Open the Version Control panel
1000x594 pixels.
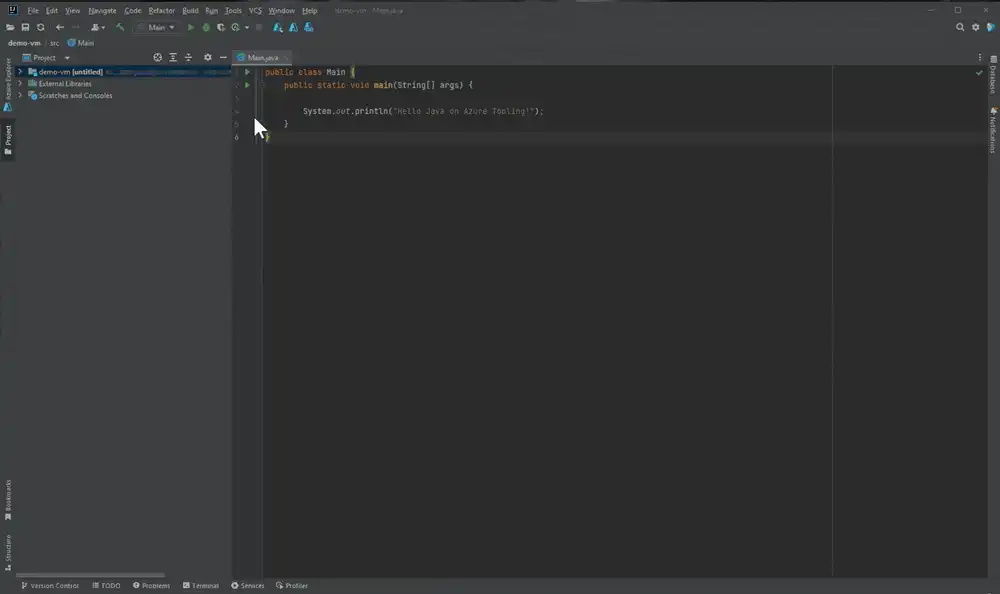50,585
